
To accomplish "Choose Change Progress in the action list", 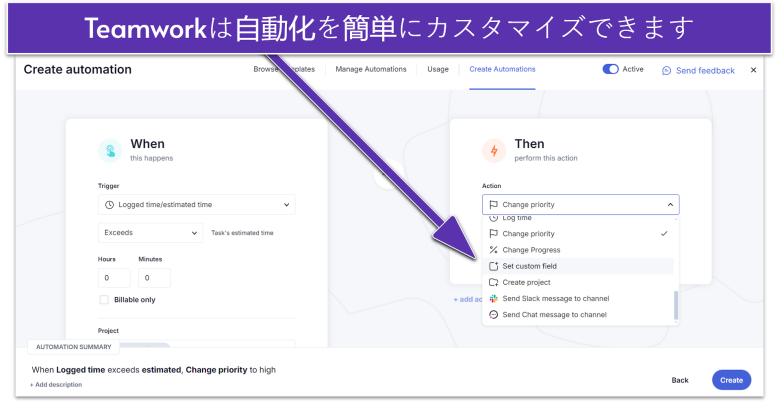I will tap(578, 250).
